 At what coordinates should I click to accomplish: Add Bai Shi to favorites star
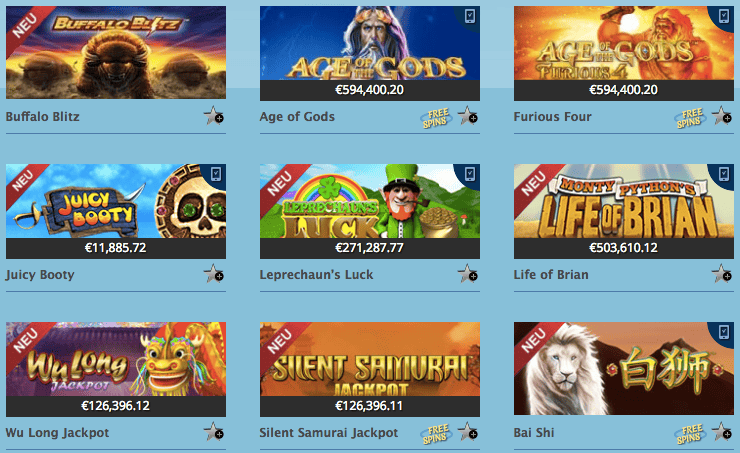pyautogui.click(x=722, y=432)
